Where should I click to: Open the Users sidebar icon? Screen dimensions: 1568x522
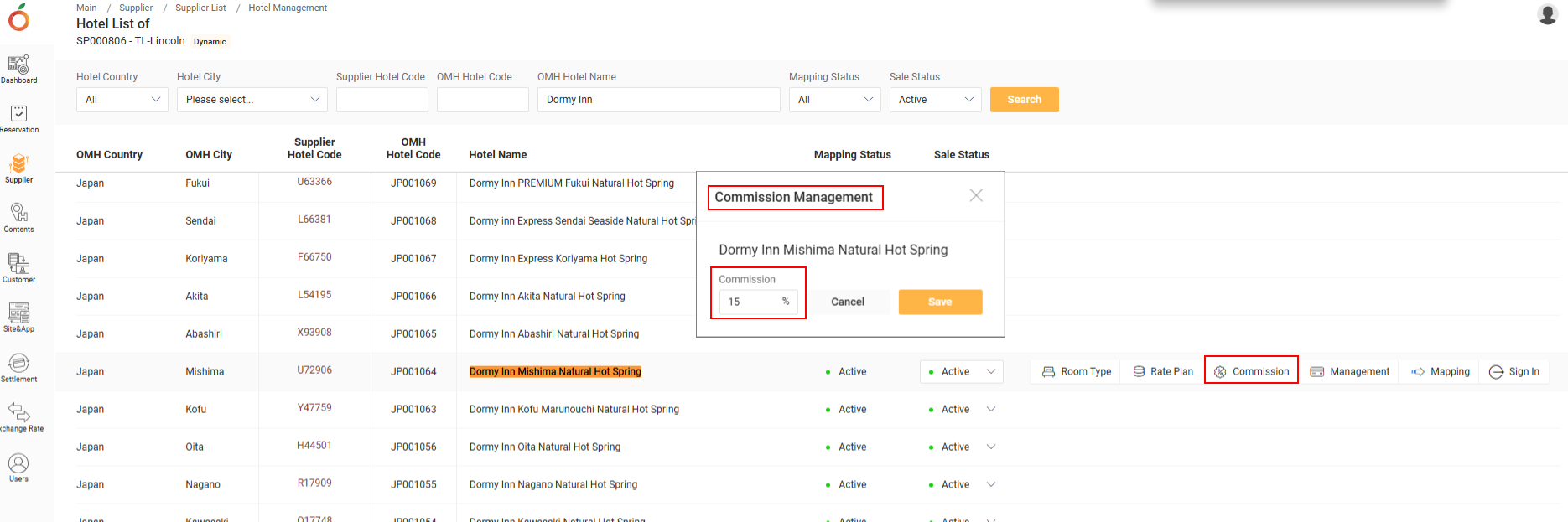tap(18, 467)
